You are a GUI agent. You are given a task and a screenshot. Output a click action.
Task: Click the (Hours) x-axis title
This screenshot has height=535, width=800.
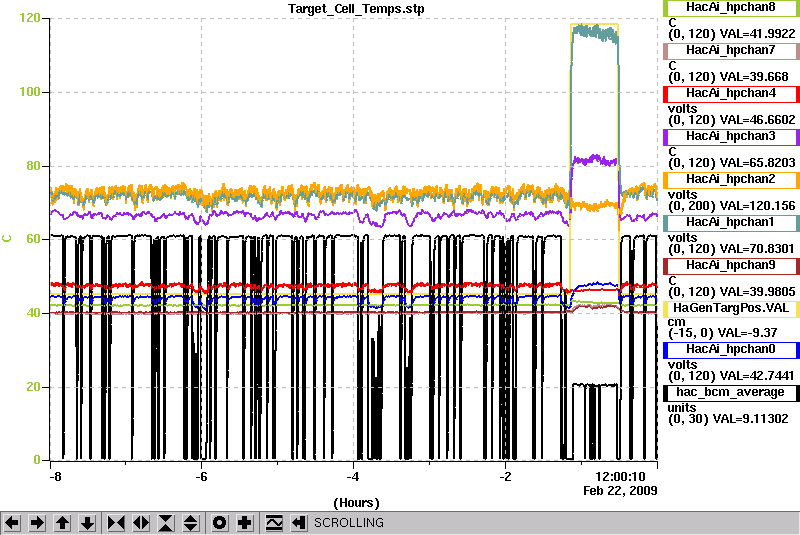(x=356, y=503)
